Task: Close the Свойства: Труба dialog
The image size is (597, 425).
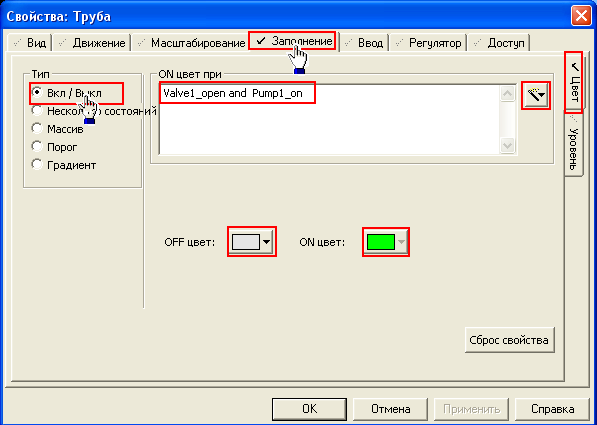Action: point(581,16)
